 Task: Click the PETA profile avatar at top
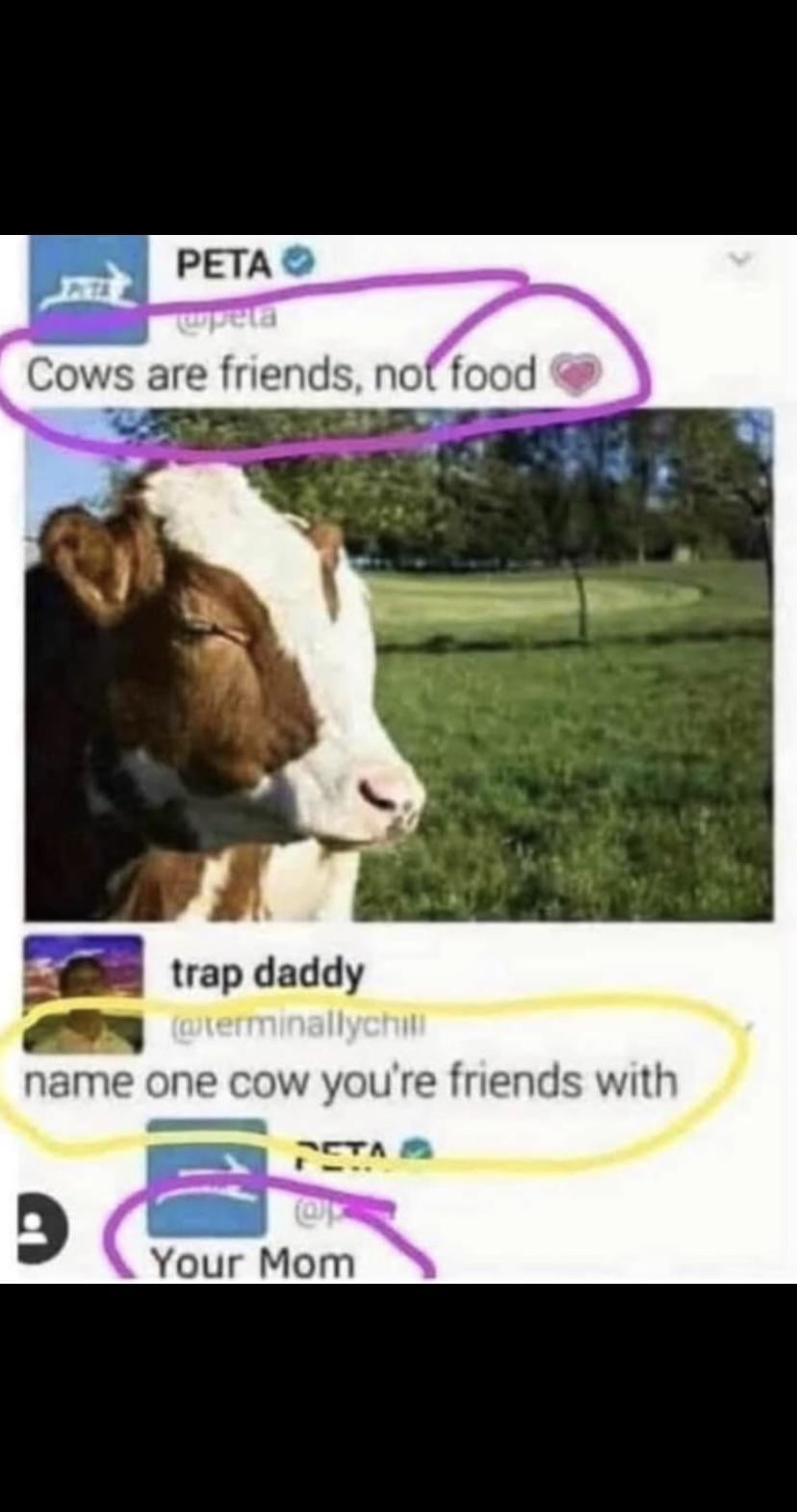(87, 289)
